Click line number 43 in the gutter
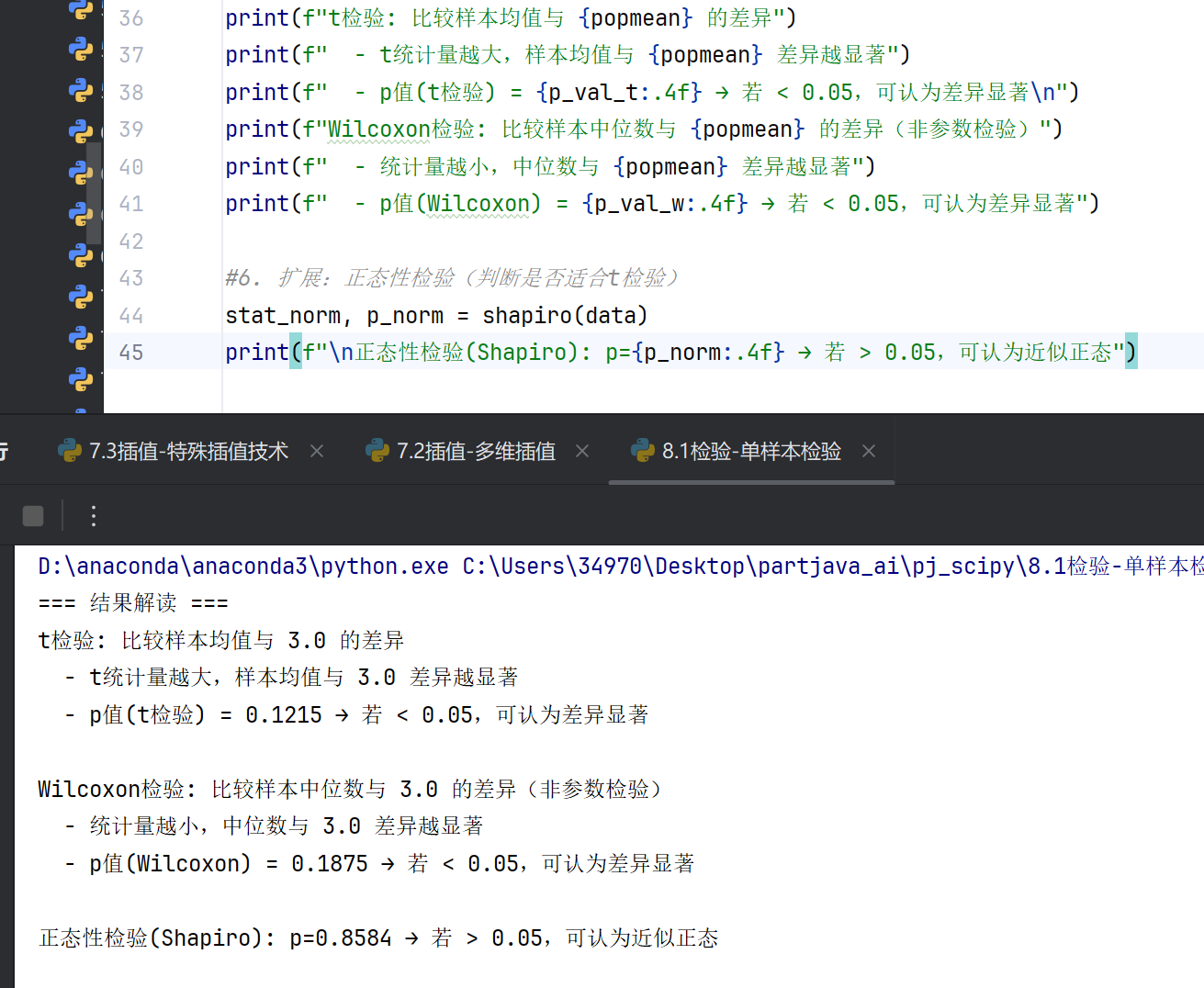Image resolution: width=1204 pixels, height=988 pixels. point(131,278)
